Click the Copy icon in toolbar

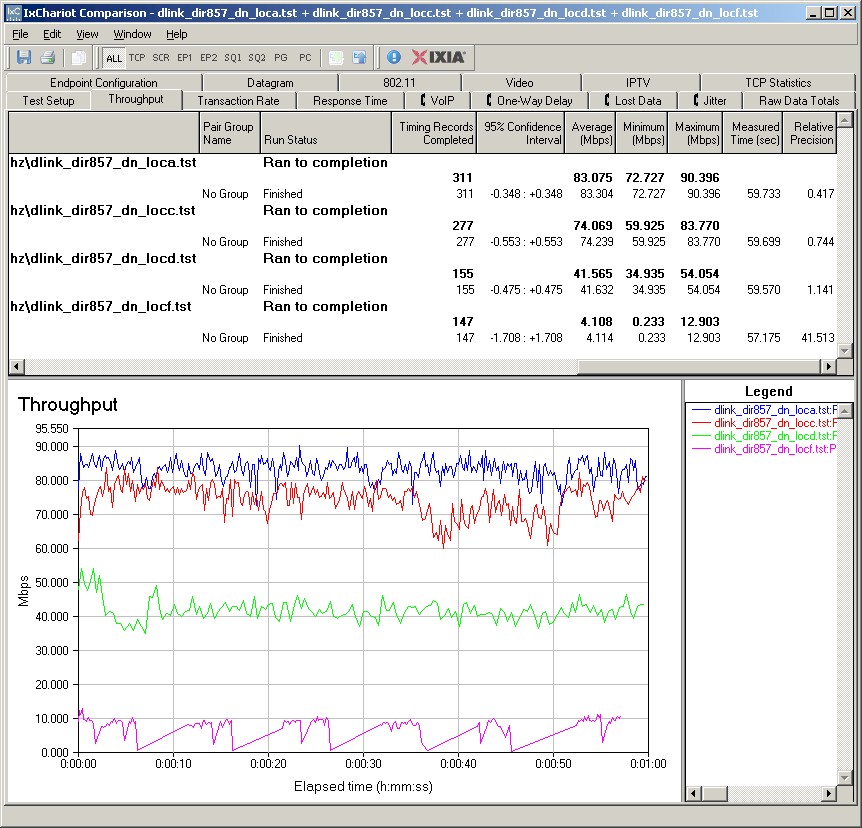79,57
